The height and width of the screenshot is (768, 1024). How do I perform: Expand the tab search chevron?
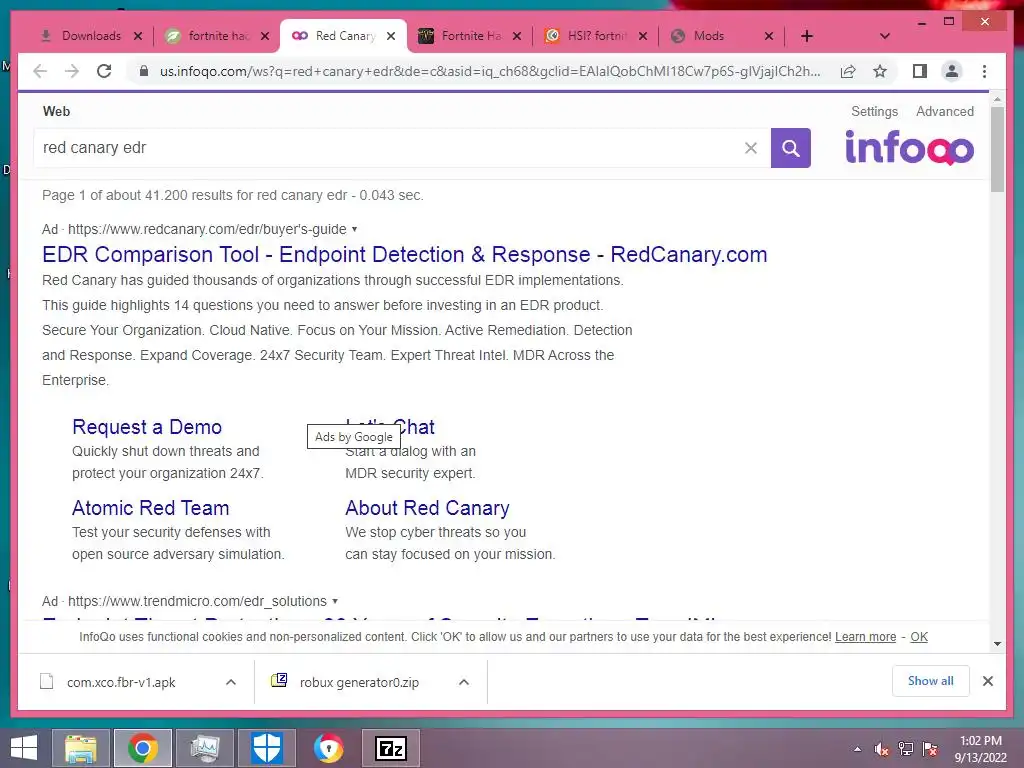885,36
